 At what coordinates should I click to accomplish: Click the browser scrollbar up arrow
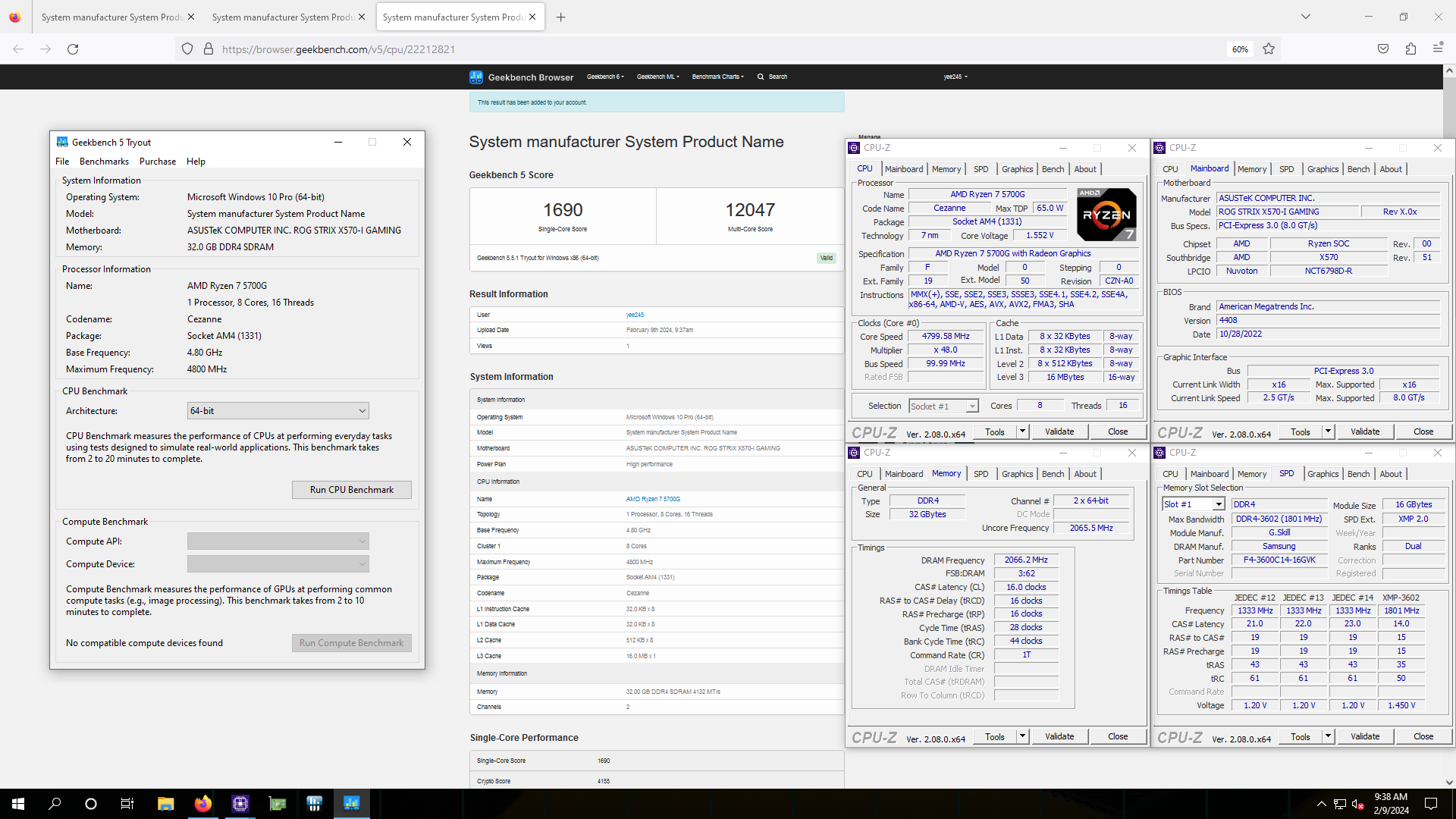1449,71
